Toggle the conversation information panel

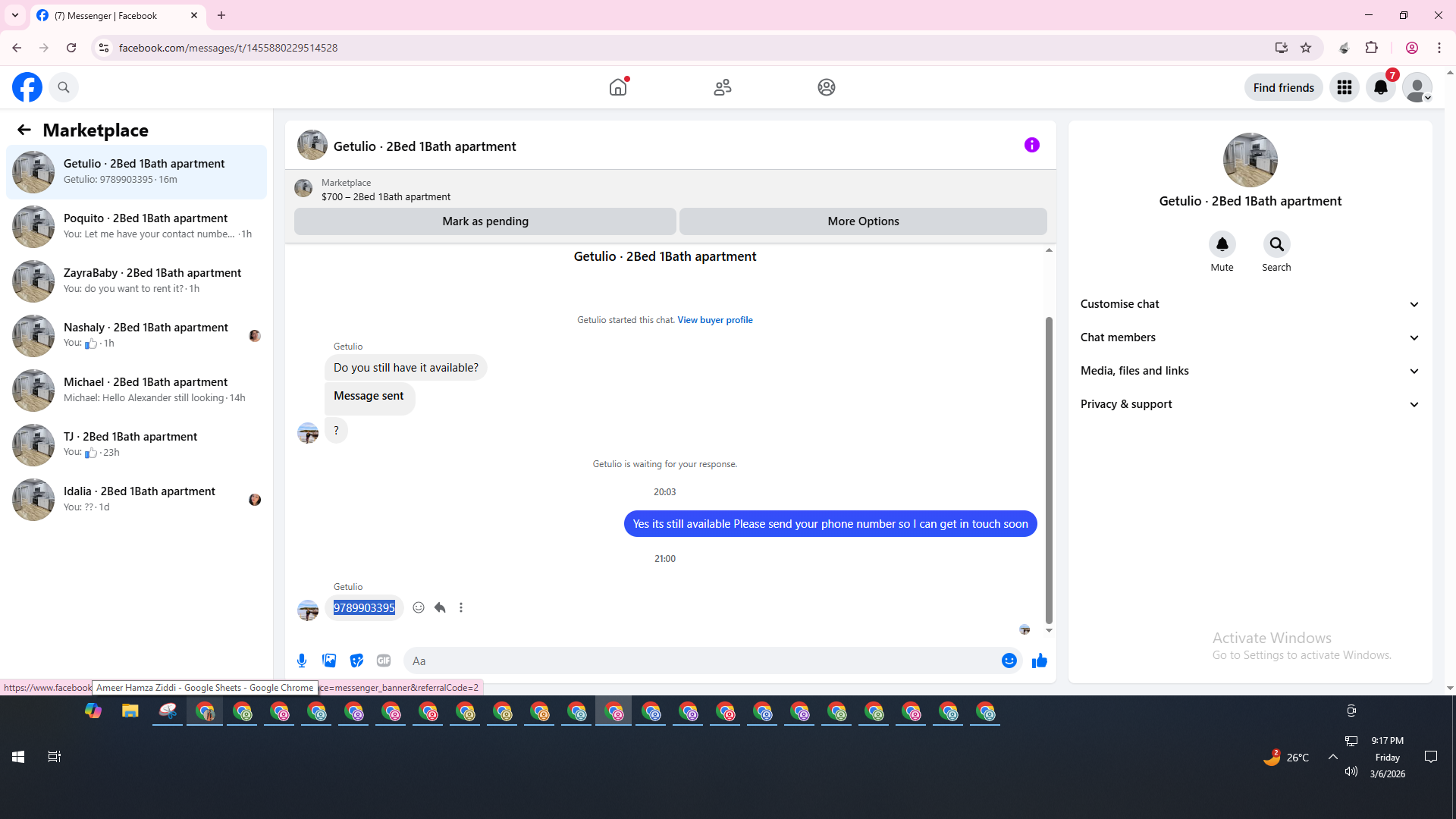click(x=1031, y=145)
